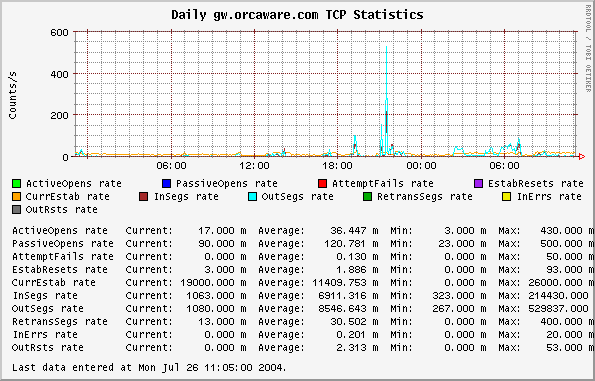Viewport: 595px width, 381px height.
Task: Click EstabResets average value 1.886 m
Action: pyautogui.click(x=357, y=270)
